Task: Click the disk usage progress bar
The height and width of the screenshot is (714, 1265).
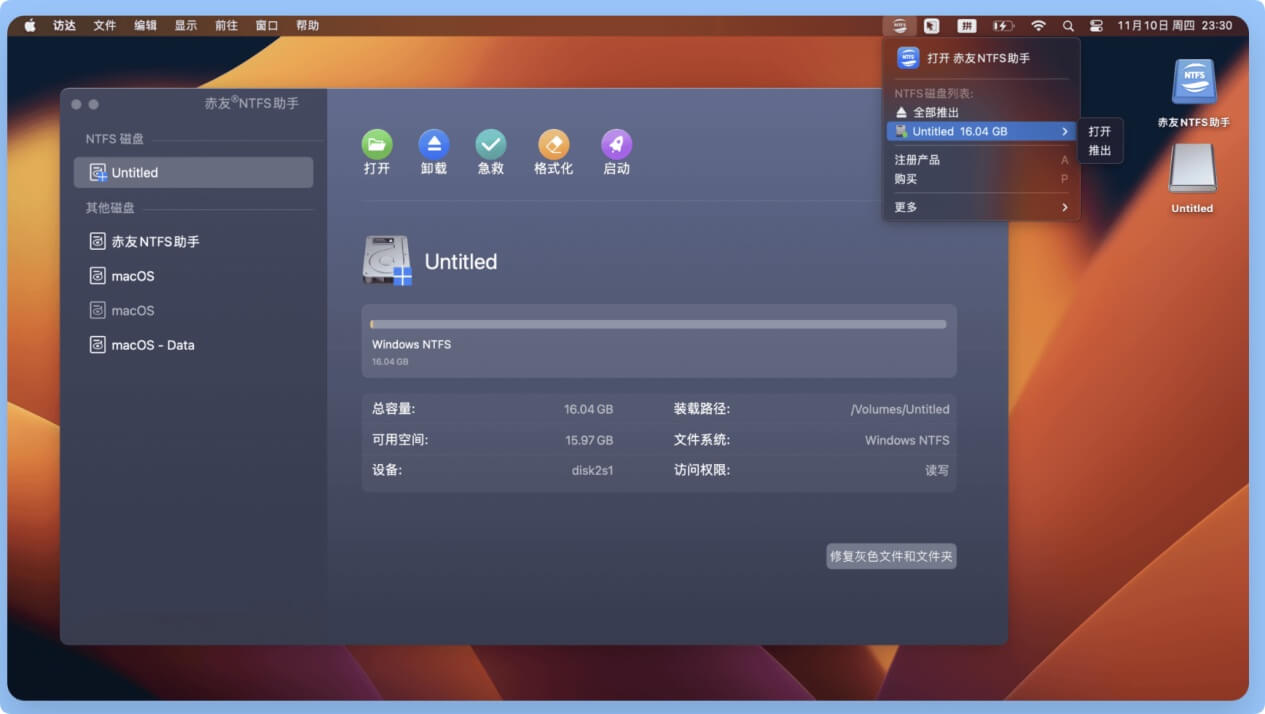Action: click(x=658, y=324)
